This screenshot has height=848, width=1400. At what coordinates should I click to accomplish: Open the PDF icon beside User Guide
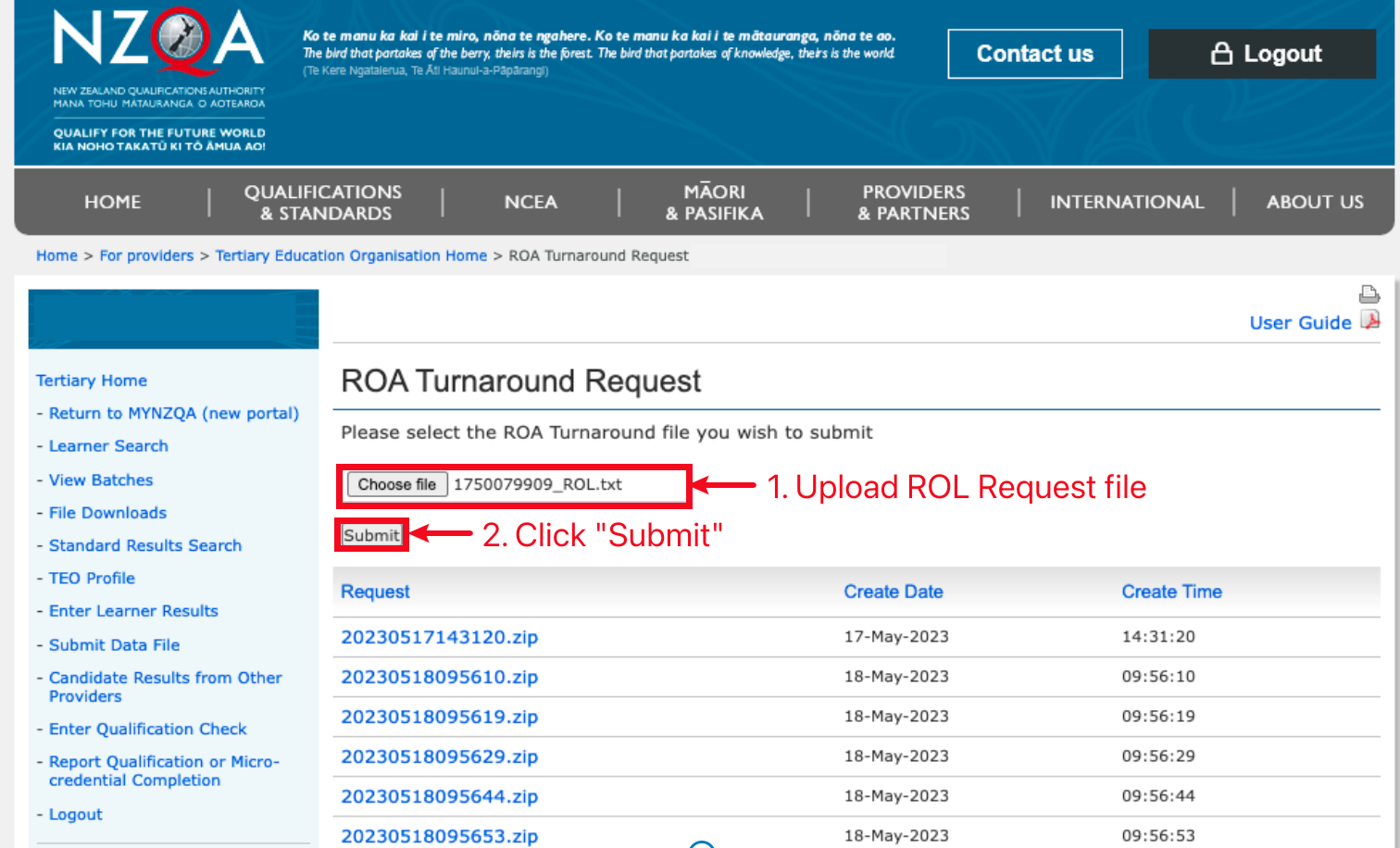pos(1370,321)
